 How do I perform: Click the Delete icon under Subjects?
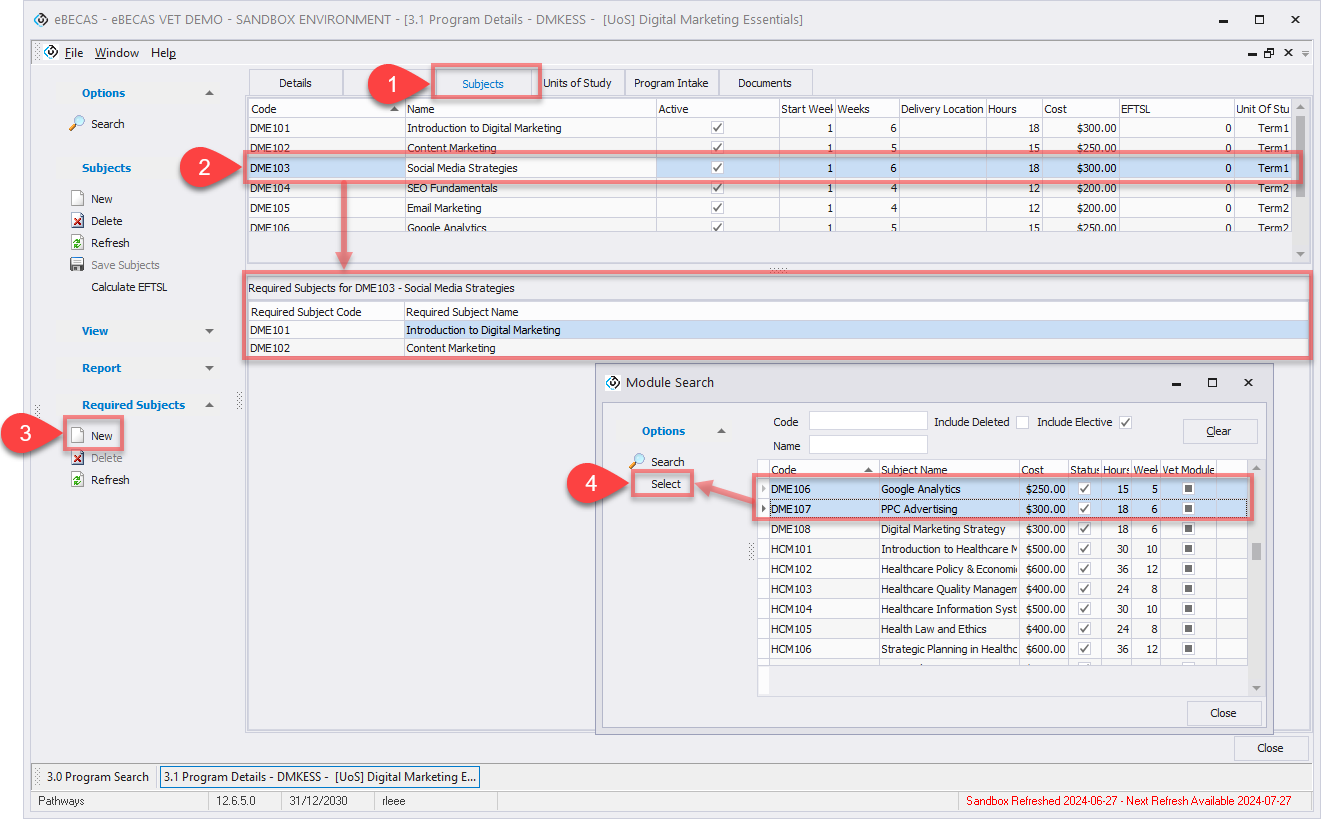pyautogui.click(x=78, y=221)
